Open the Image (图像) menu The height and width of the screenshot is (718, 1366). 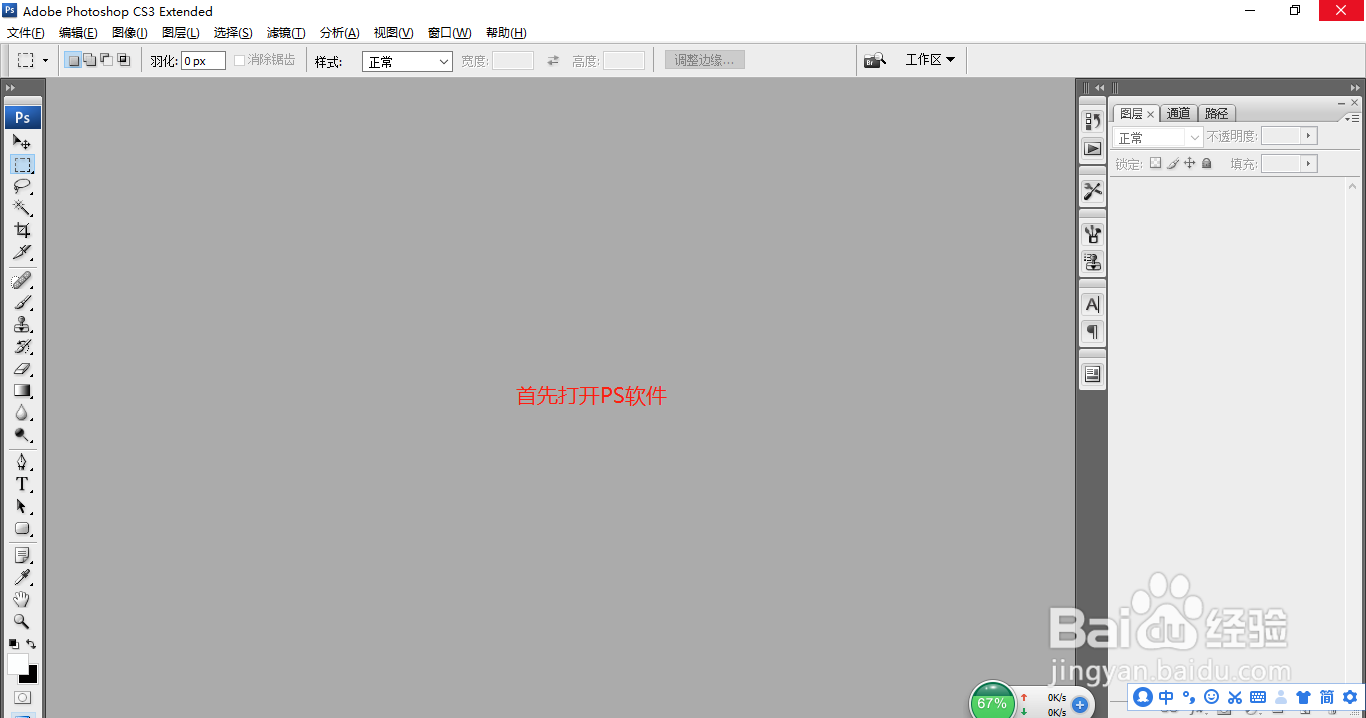pyautogui.click(x=130, y=33)
